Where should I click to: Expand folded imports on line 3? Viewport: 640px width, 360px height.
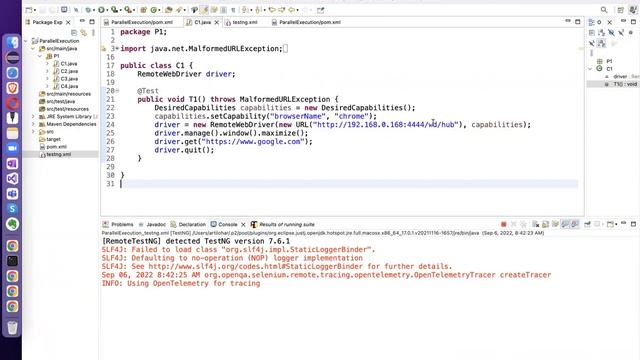coord(117,49)
